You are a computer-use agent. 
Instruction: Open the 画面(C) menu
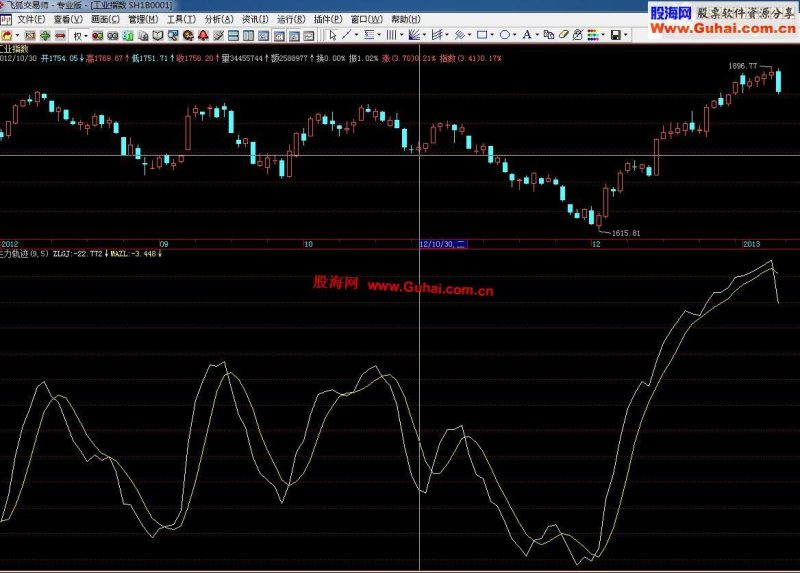(106, 19)
